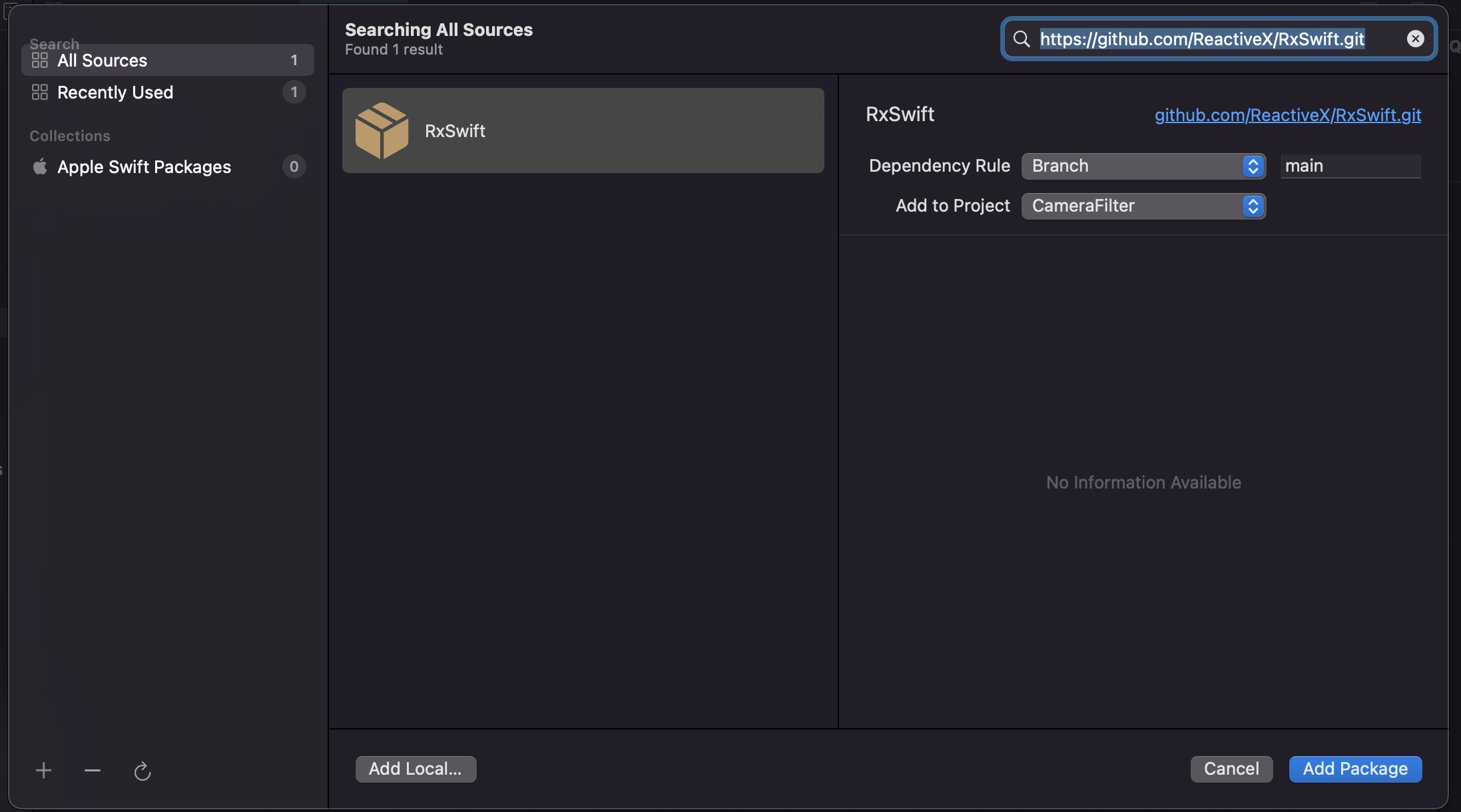The width and height of the screenshot is (1461, 812).
Task: Click the magnifying glass search icon
Action: pos(1022,39)
